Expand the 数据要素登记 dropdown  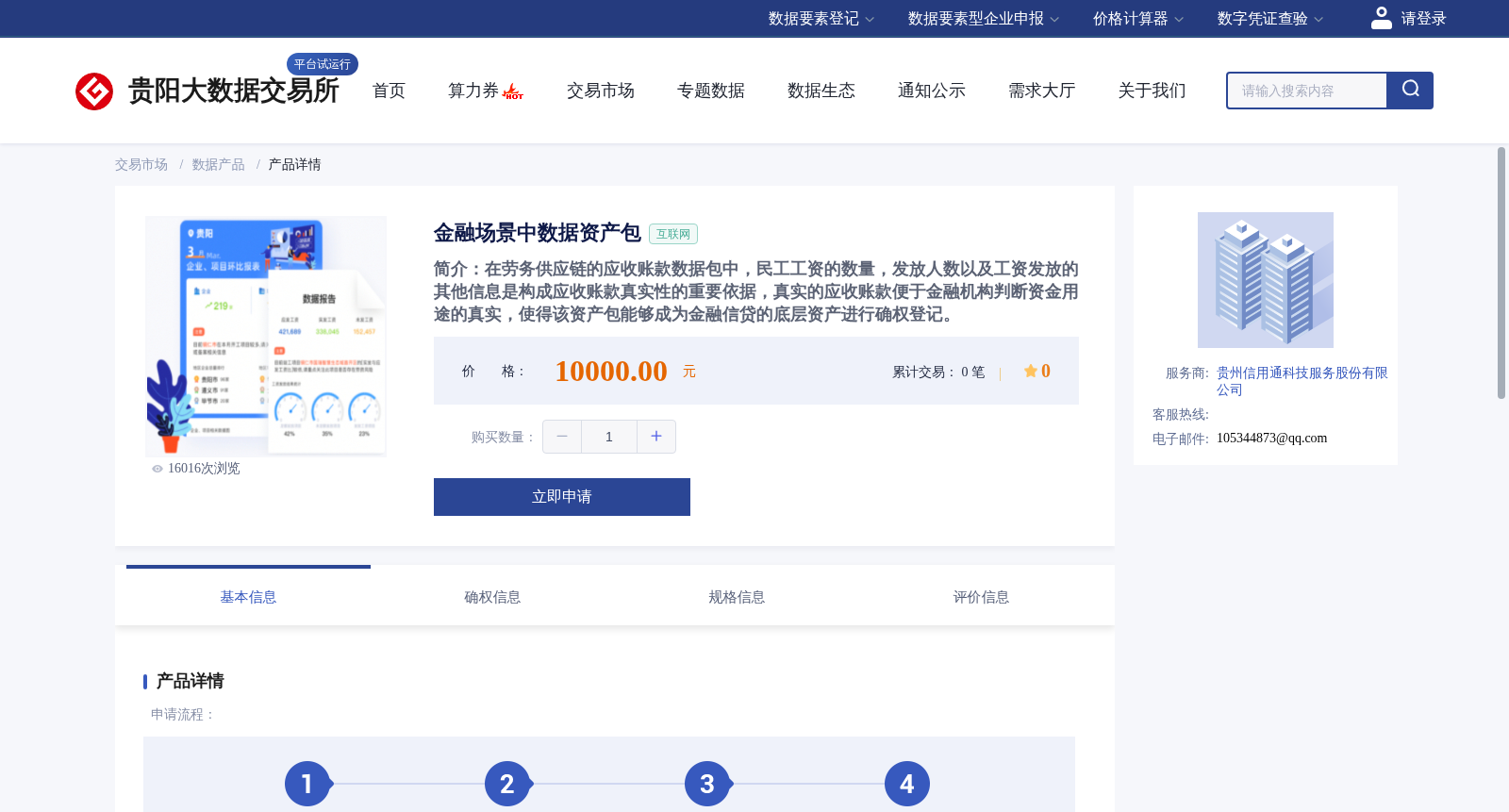pos(821,19)
